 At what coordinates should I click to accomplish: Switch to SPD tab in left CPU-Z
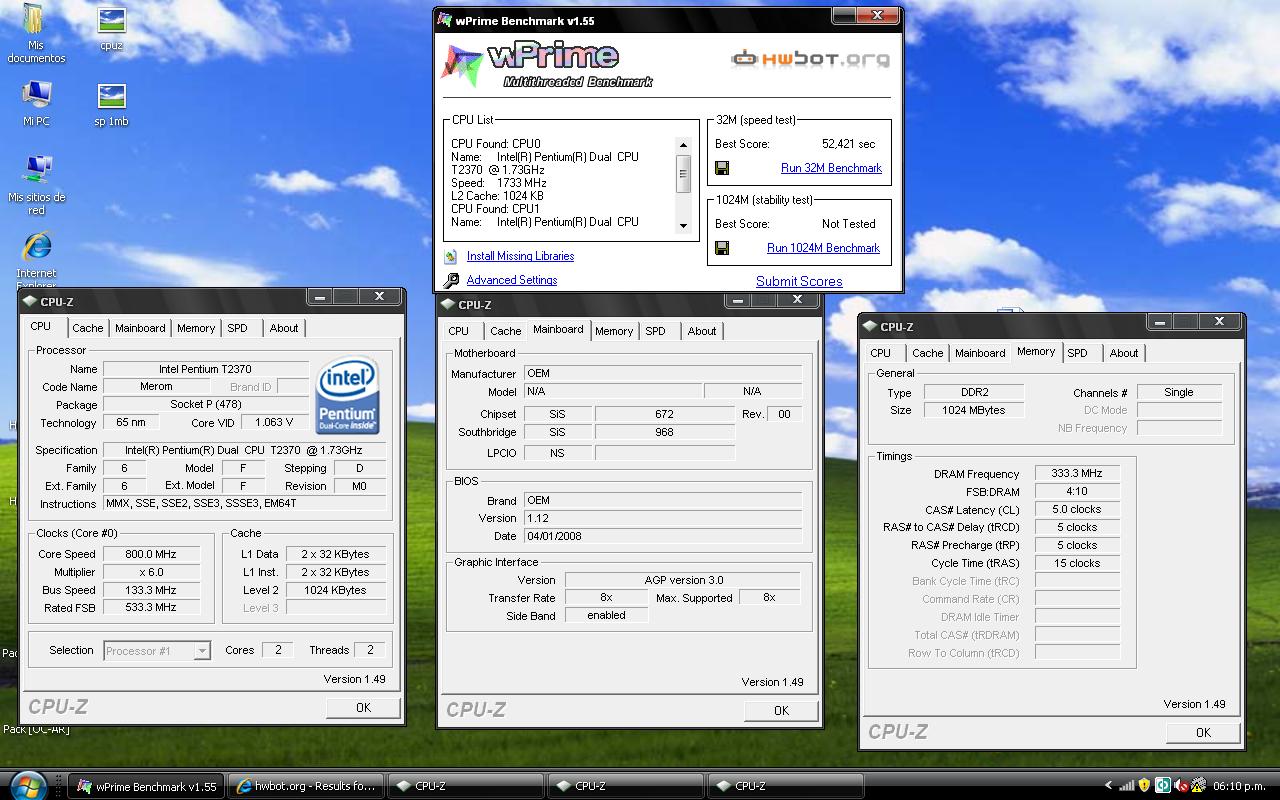point(237,328)
